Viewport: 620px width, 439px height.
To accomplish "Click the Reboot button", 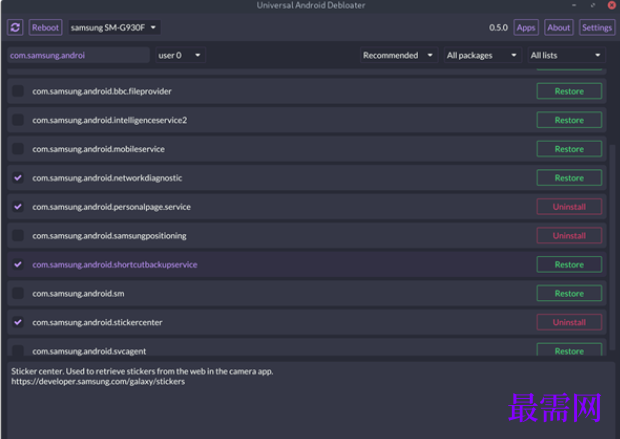I will (x=45, y=27).
